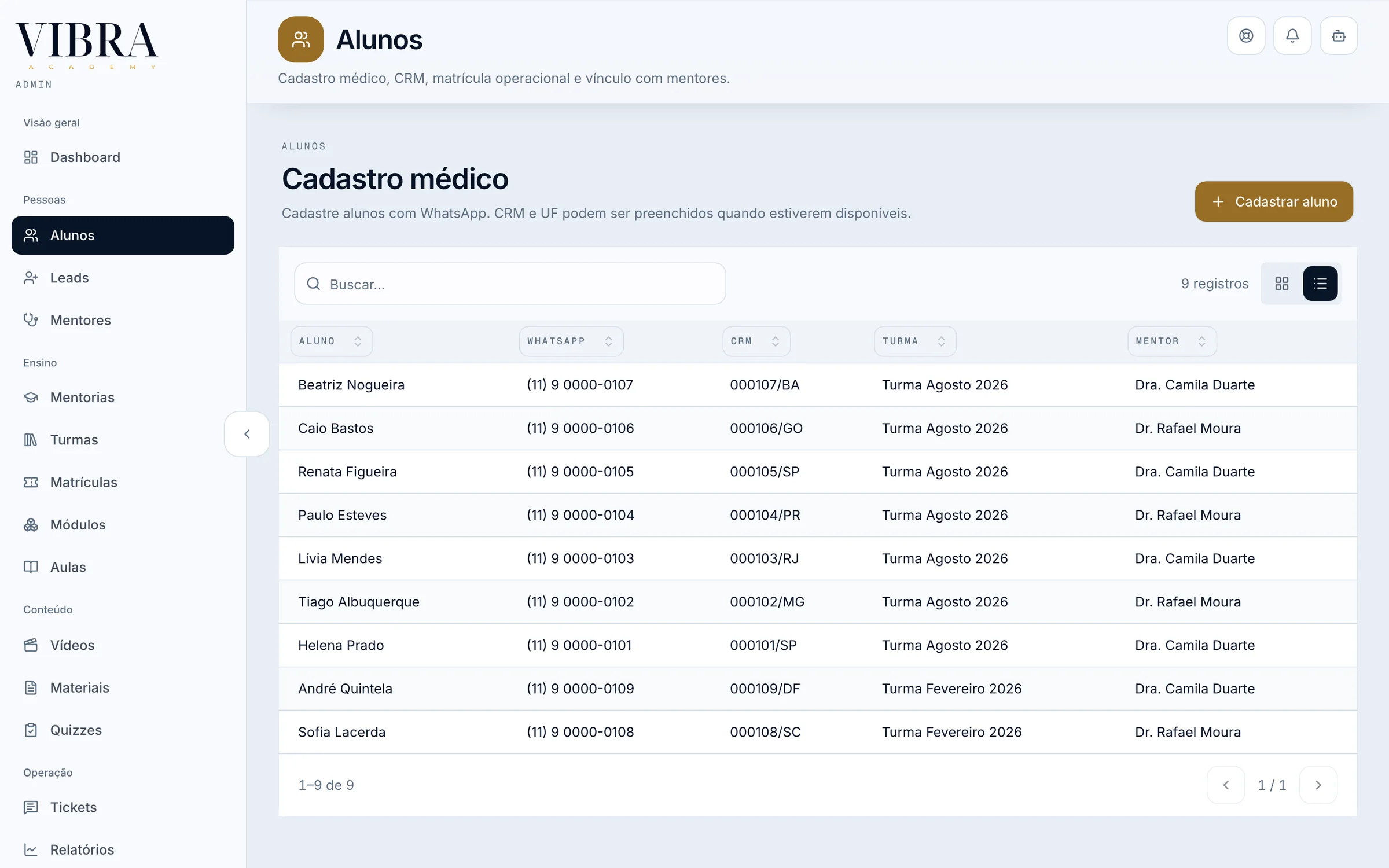Open Beatriz Nogueira's row
Viewport: 1389px width, 868px height.
(x=817, y=385)
